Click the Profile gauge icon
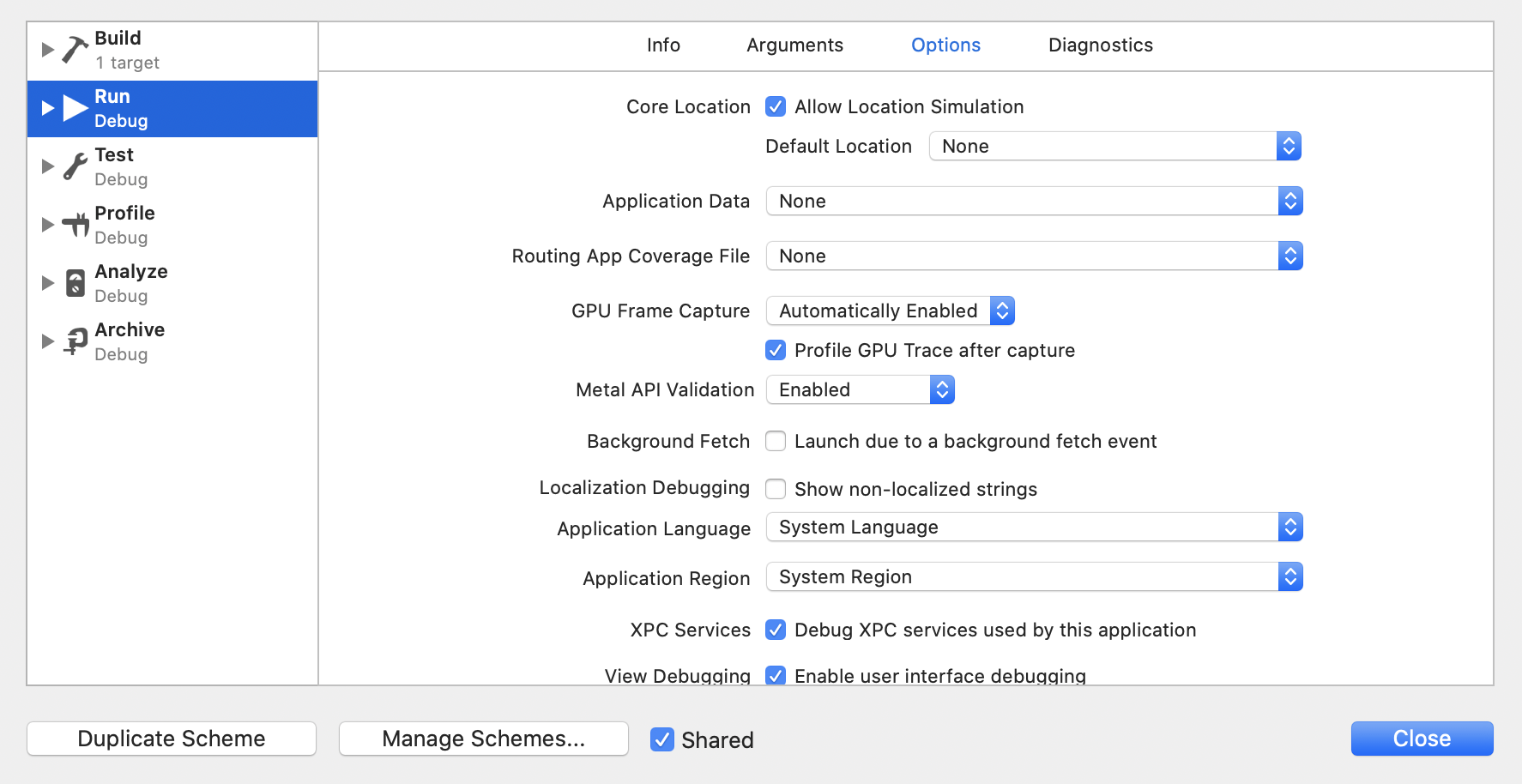The height and width of the screenshot is (784, 1522). [74, 224]
